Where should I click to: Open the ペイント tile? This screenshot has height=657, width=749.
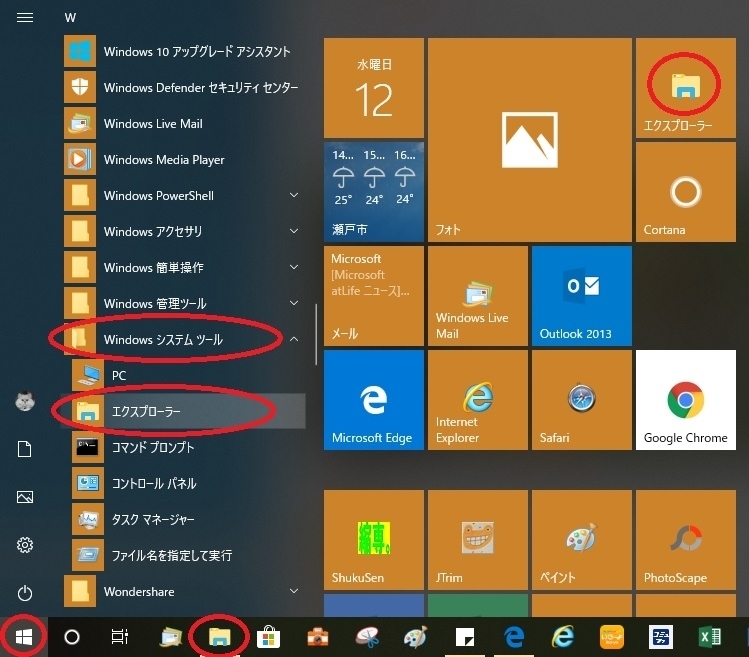pyautogui.click(x=582, y=540)
